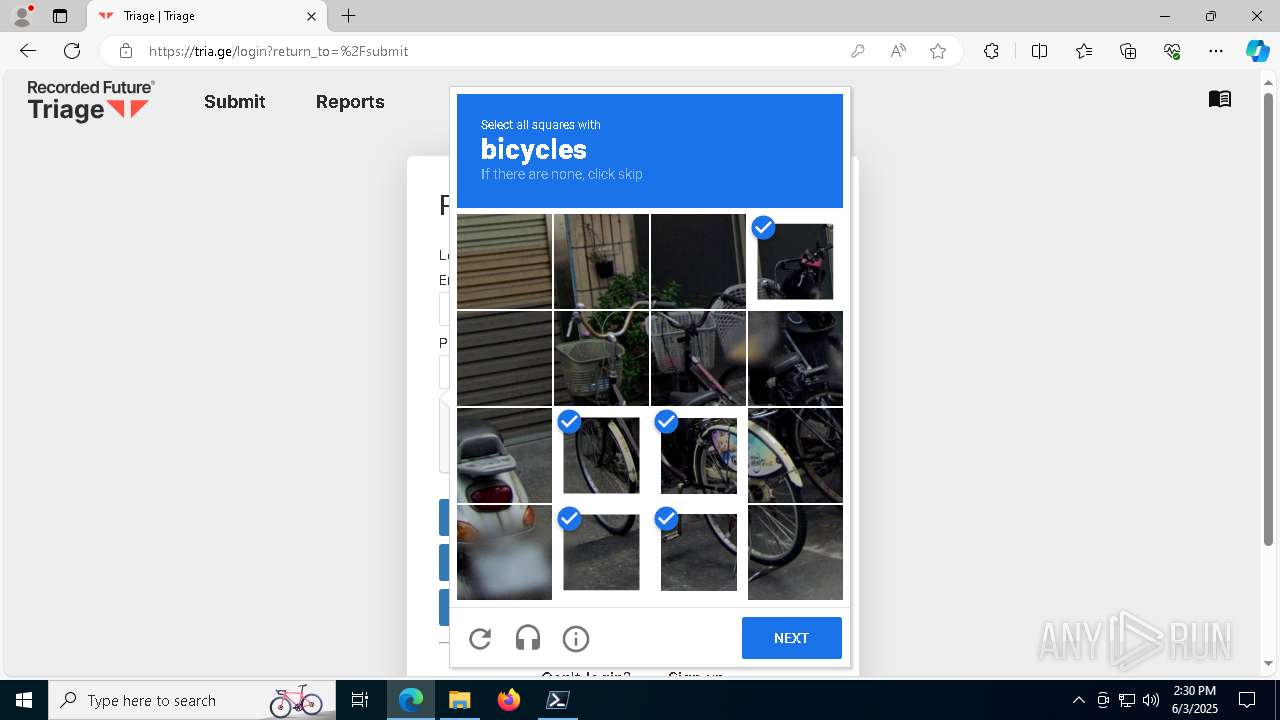Screen dimensions: 1280x720
Task: Open captcha help info icon
Action: click(576, 638)
